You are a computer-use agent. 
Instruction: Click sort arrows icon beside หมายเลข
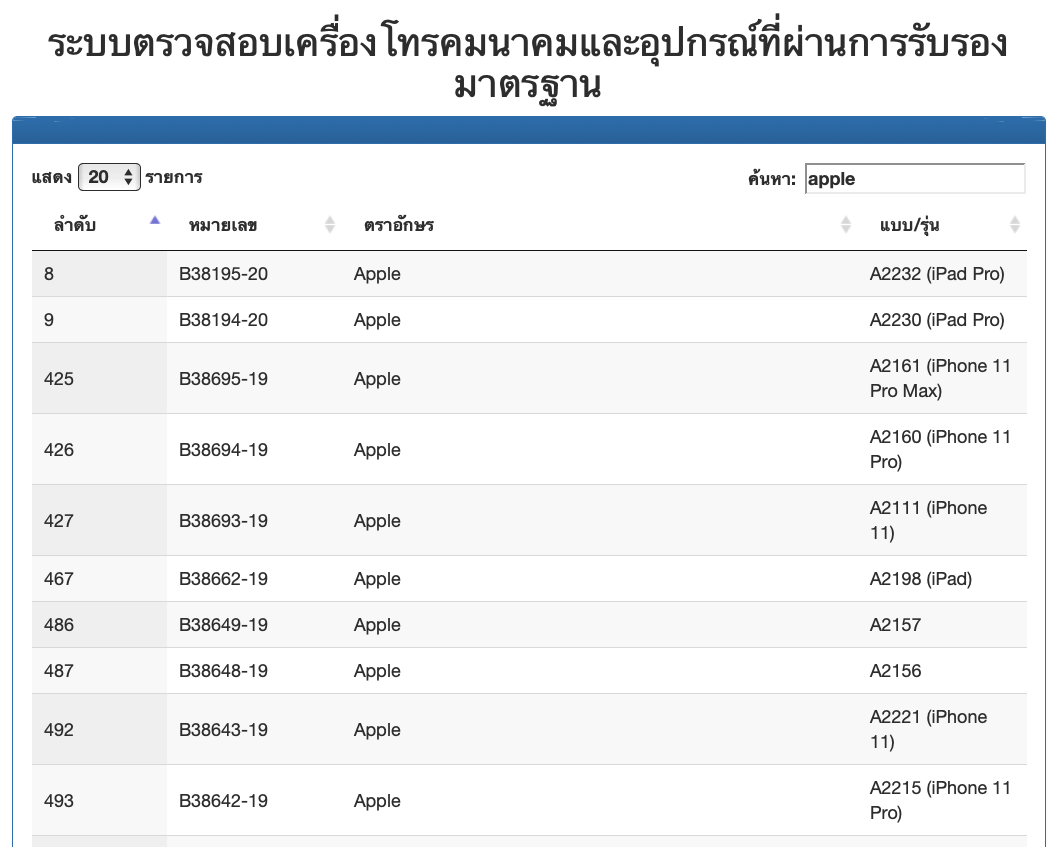(330, 225)
